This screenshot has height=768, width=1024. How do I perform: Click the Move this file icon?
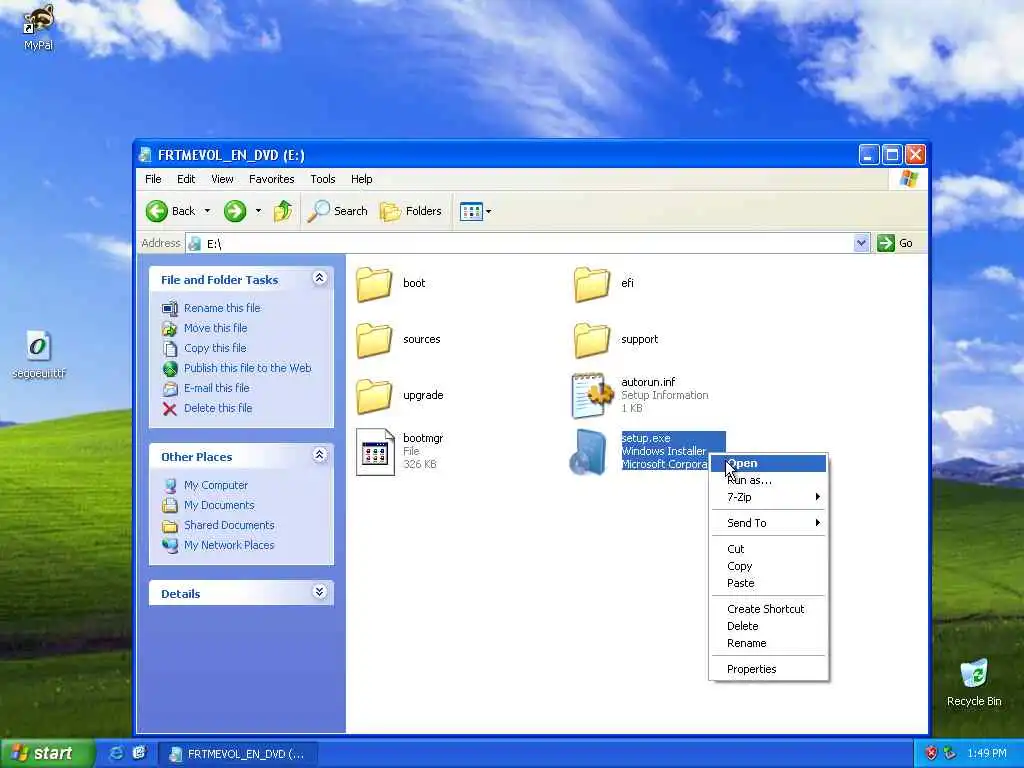[170, 328]
